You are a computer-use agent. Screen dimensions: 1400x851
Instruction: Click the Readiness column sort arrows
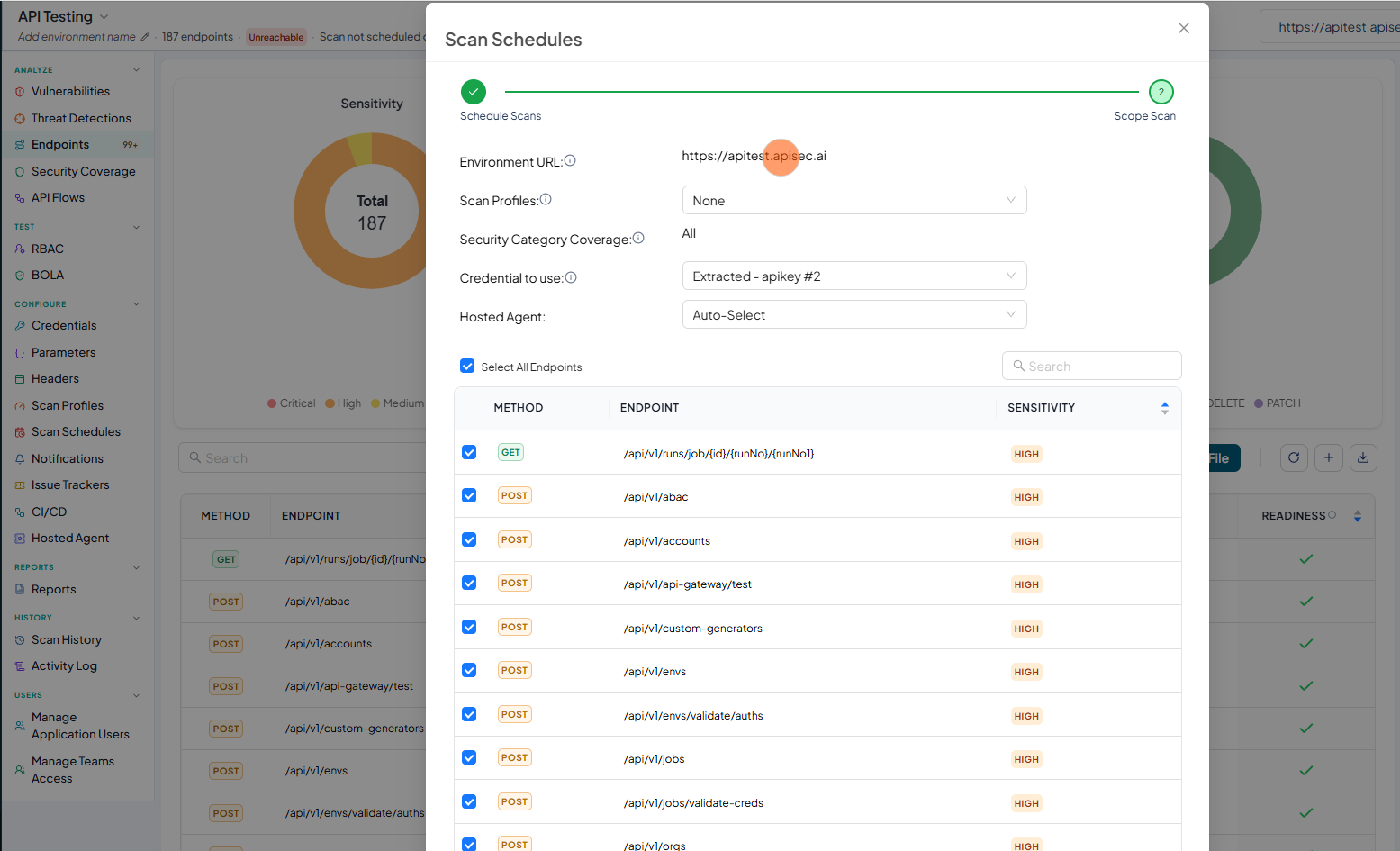tap(1358, 516)
